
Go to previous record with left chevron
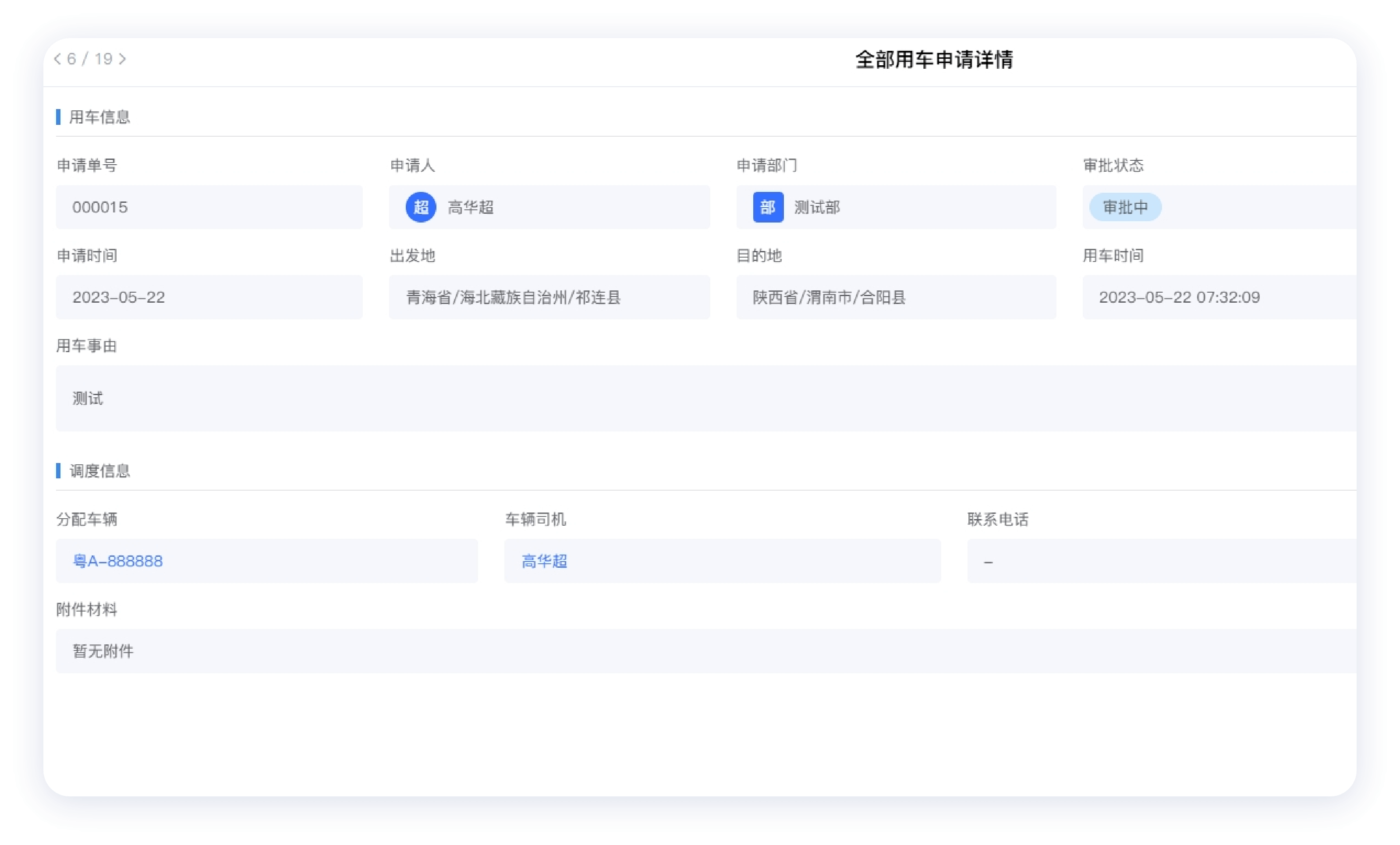(57, 59)
